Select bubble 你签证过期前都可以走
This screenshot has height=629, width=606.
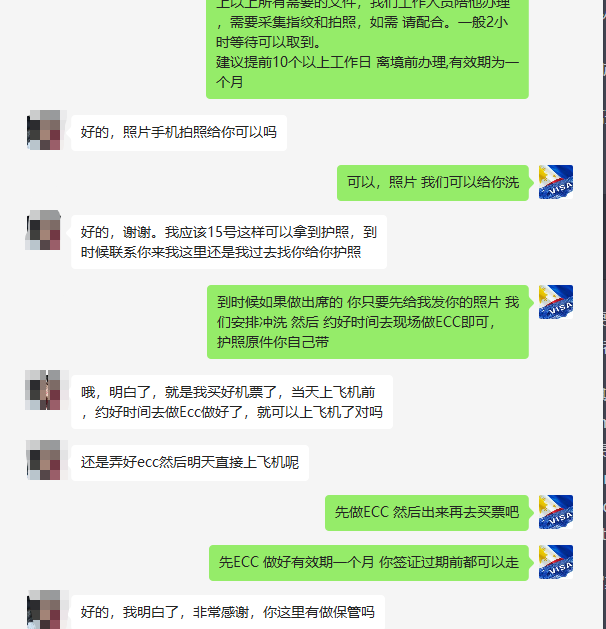tap(369, 563)
